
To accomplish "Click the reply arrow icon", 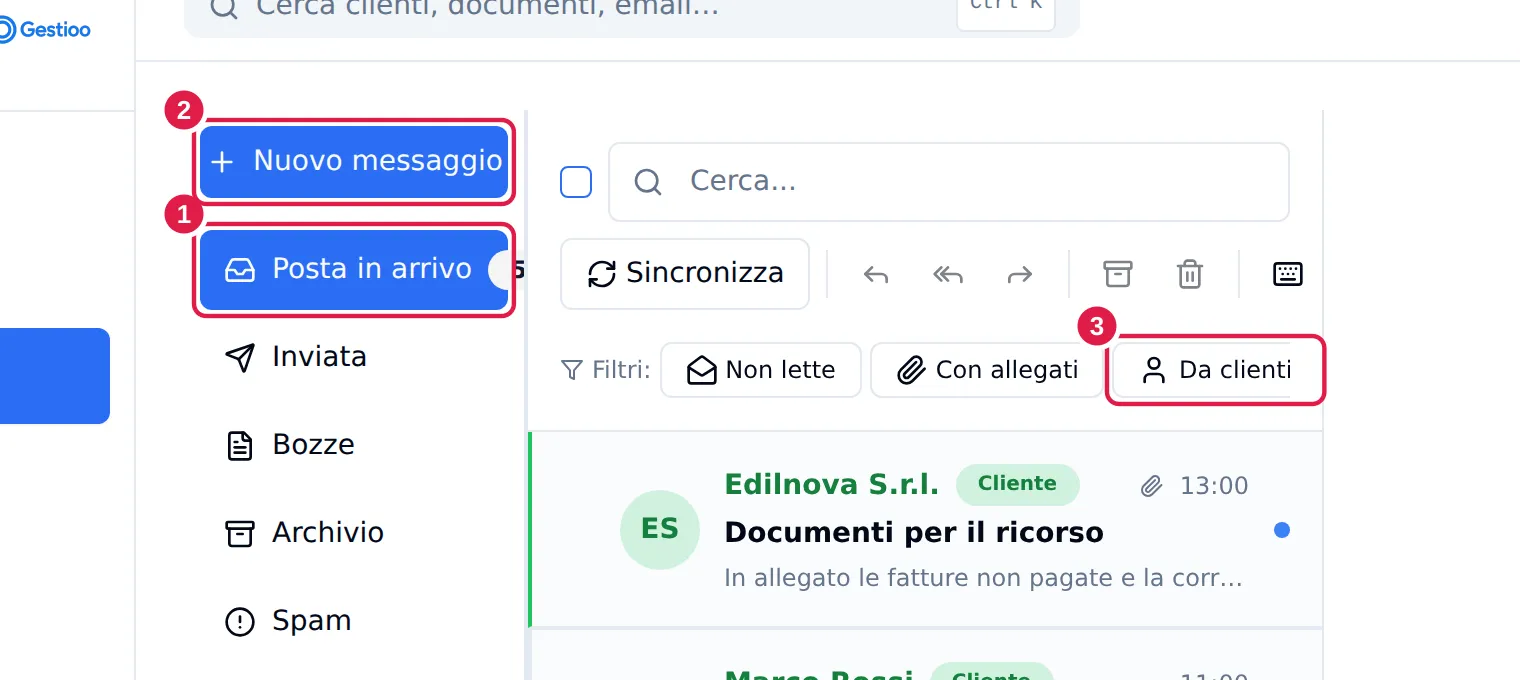I will coord(876,274).
